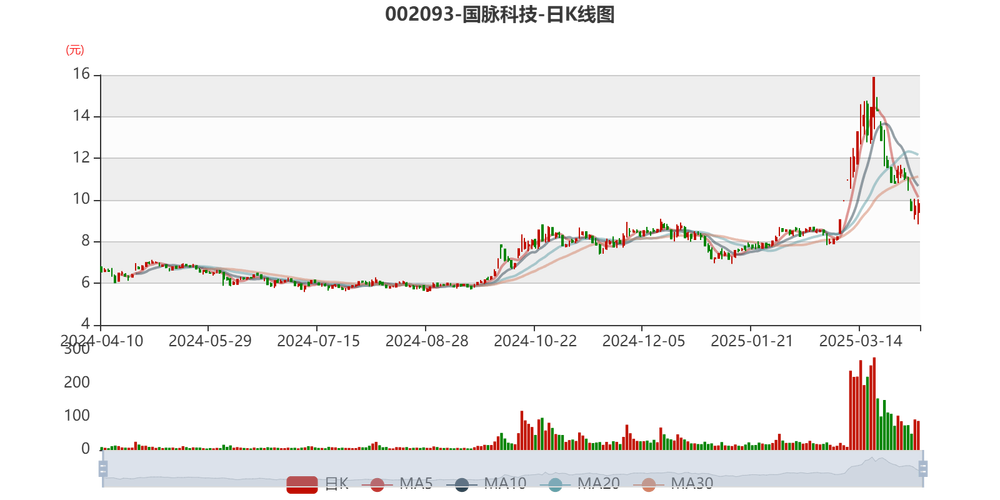Click the 2025-03-14 date axis label

860,341
